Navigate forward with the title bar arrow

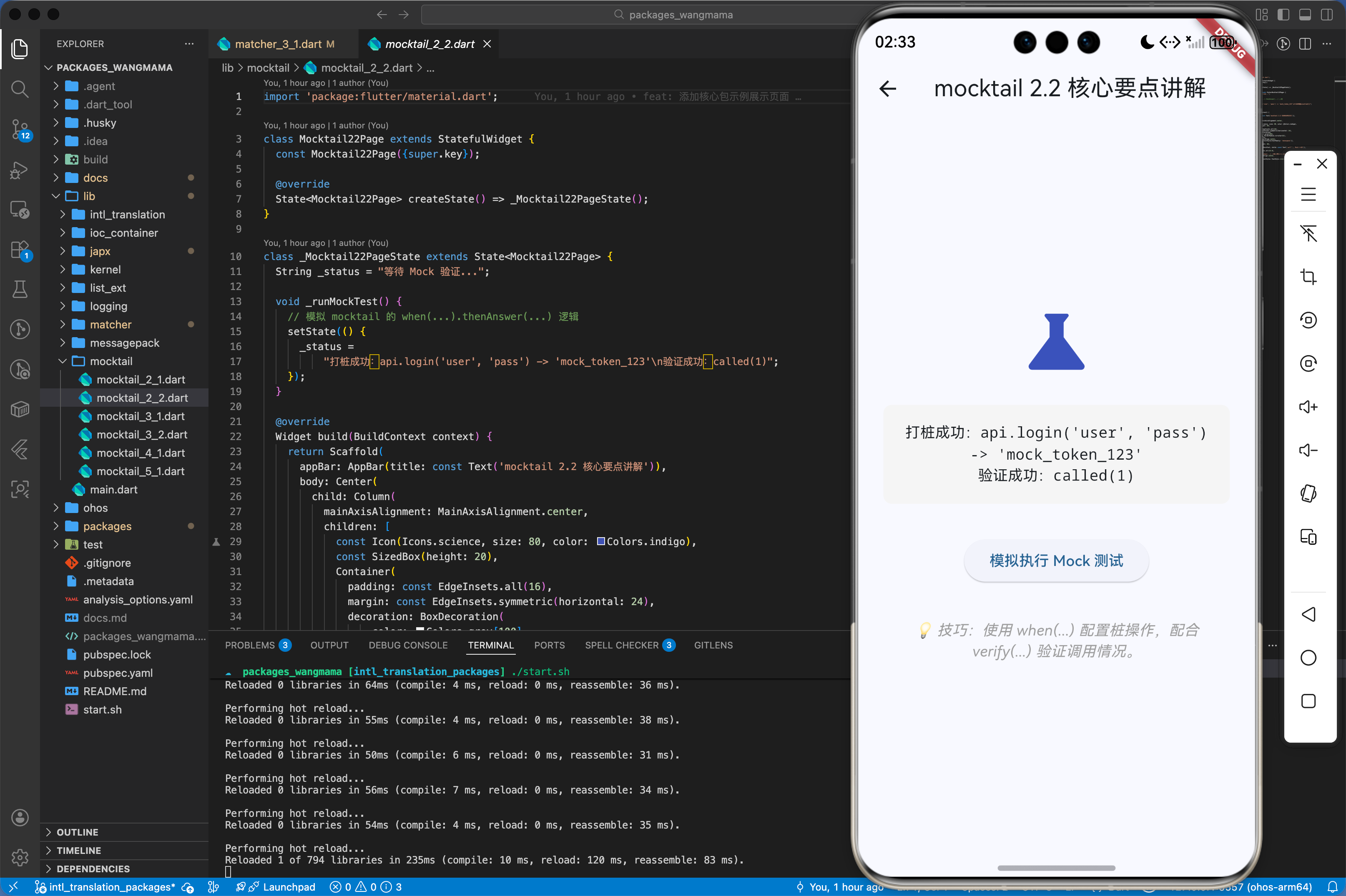404,15
